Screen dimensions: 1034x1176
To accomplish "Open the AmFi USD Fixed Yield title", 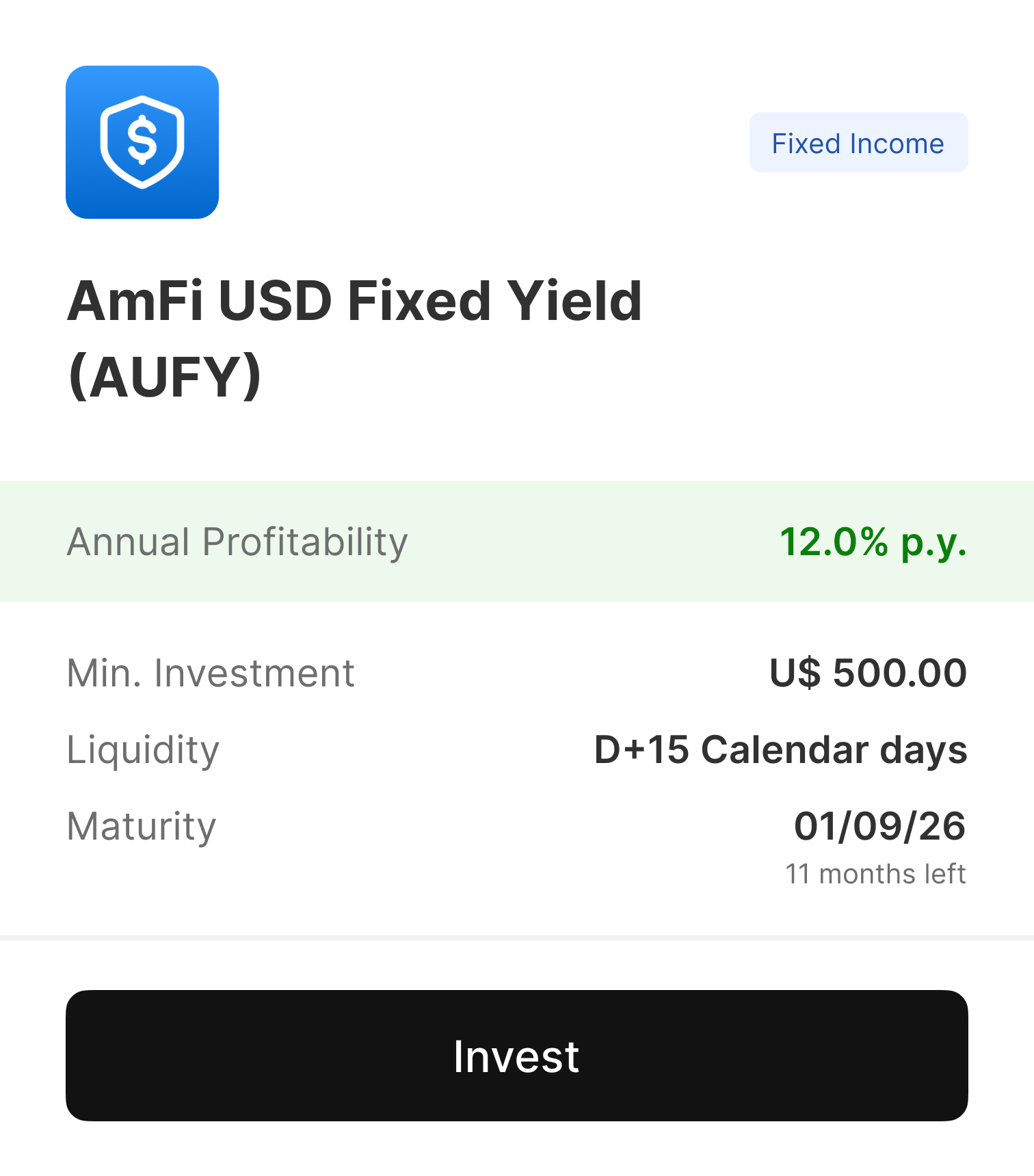I will point(354,301).
